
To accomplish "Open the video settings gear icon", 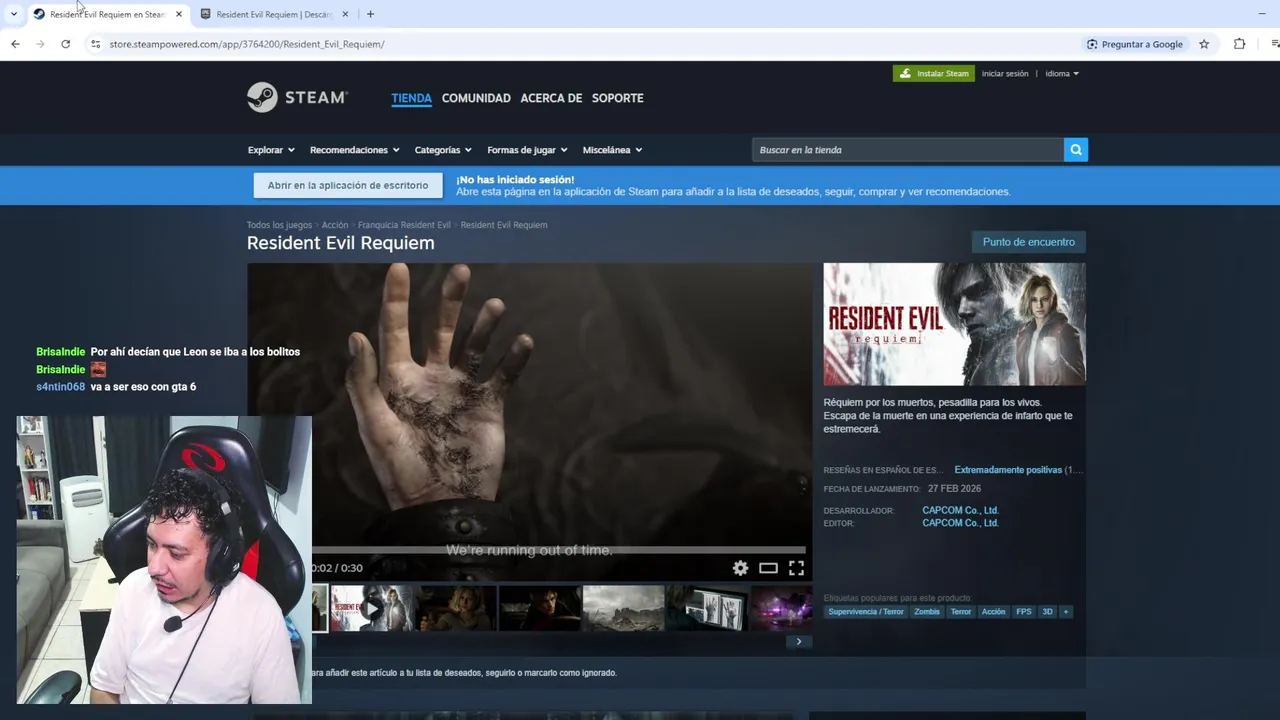I will (740, 568).
